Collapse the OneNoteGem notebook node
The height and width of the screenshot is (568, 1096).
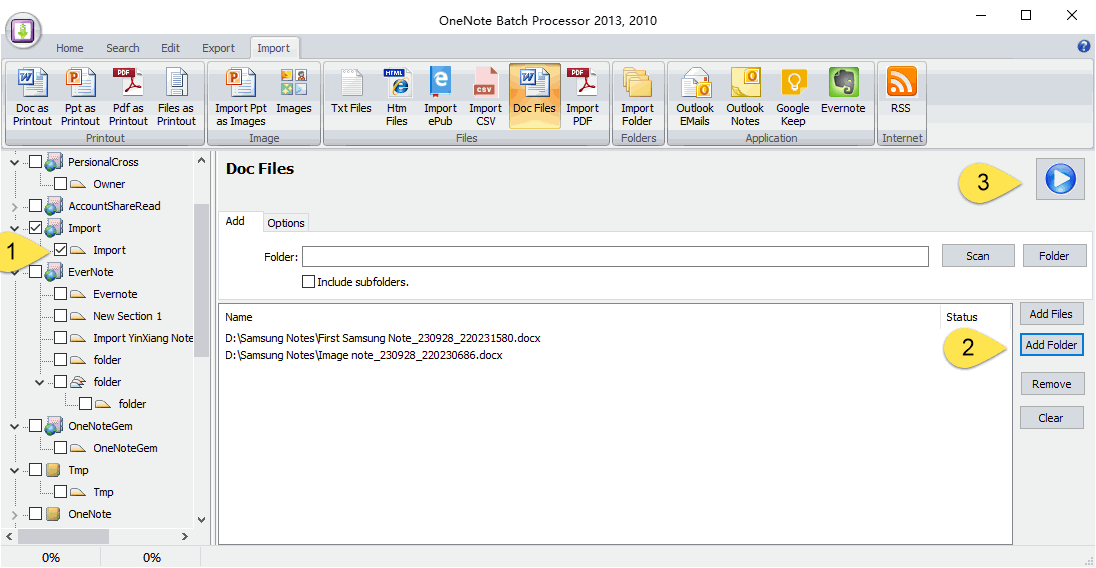(x=14, y=425)
